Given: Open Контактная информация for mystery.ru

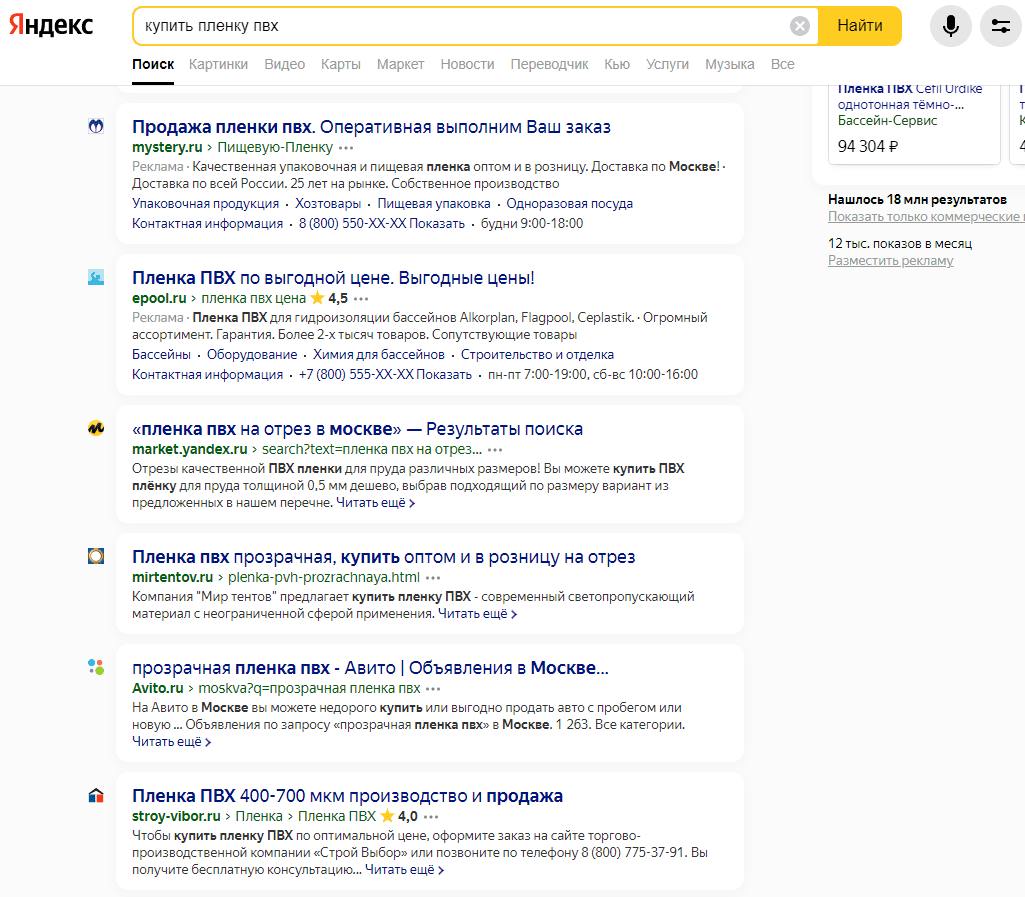Looking at the screenshot, I should 207,224.
